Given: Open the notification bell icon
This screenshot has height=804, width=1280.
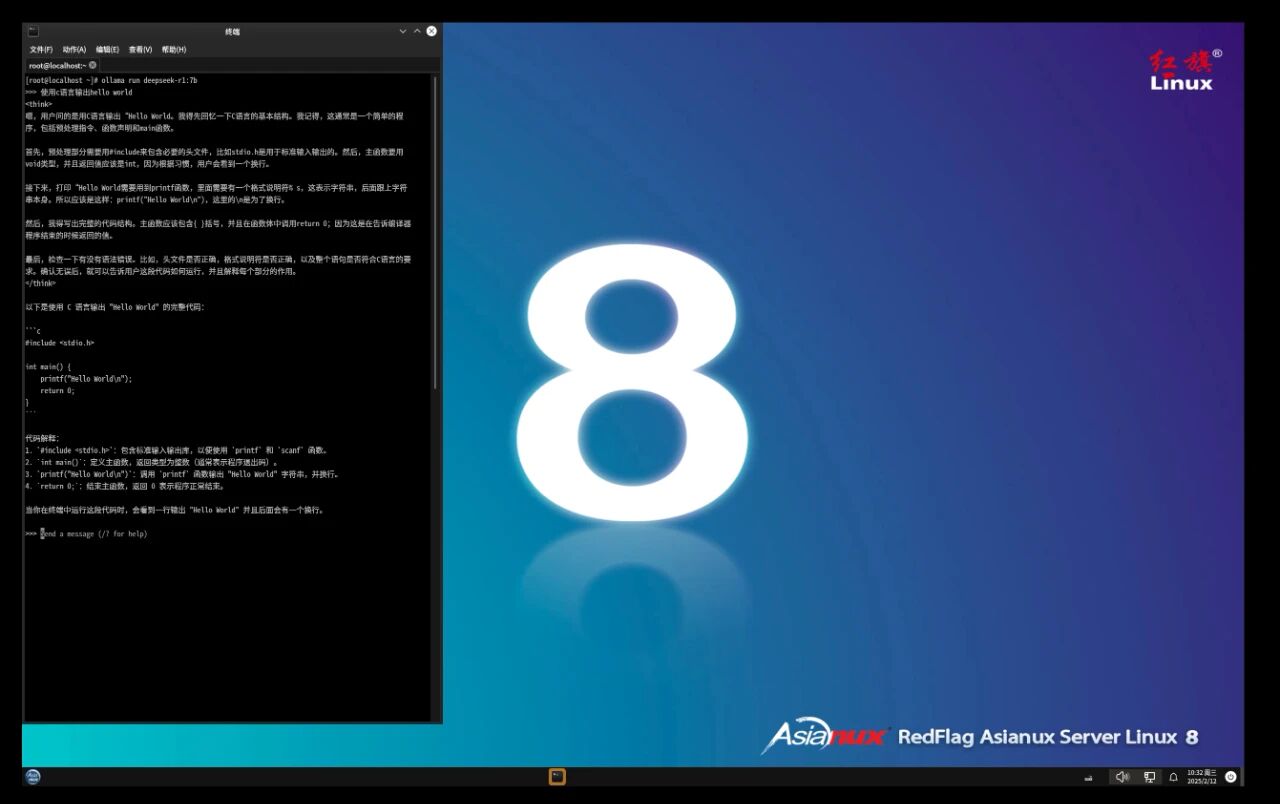Looking at the screenshot, I should (1174, 777).
